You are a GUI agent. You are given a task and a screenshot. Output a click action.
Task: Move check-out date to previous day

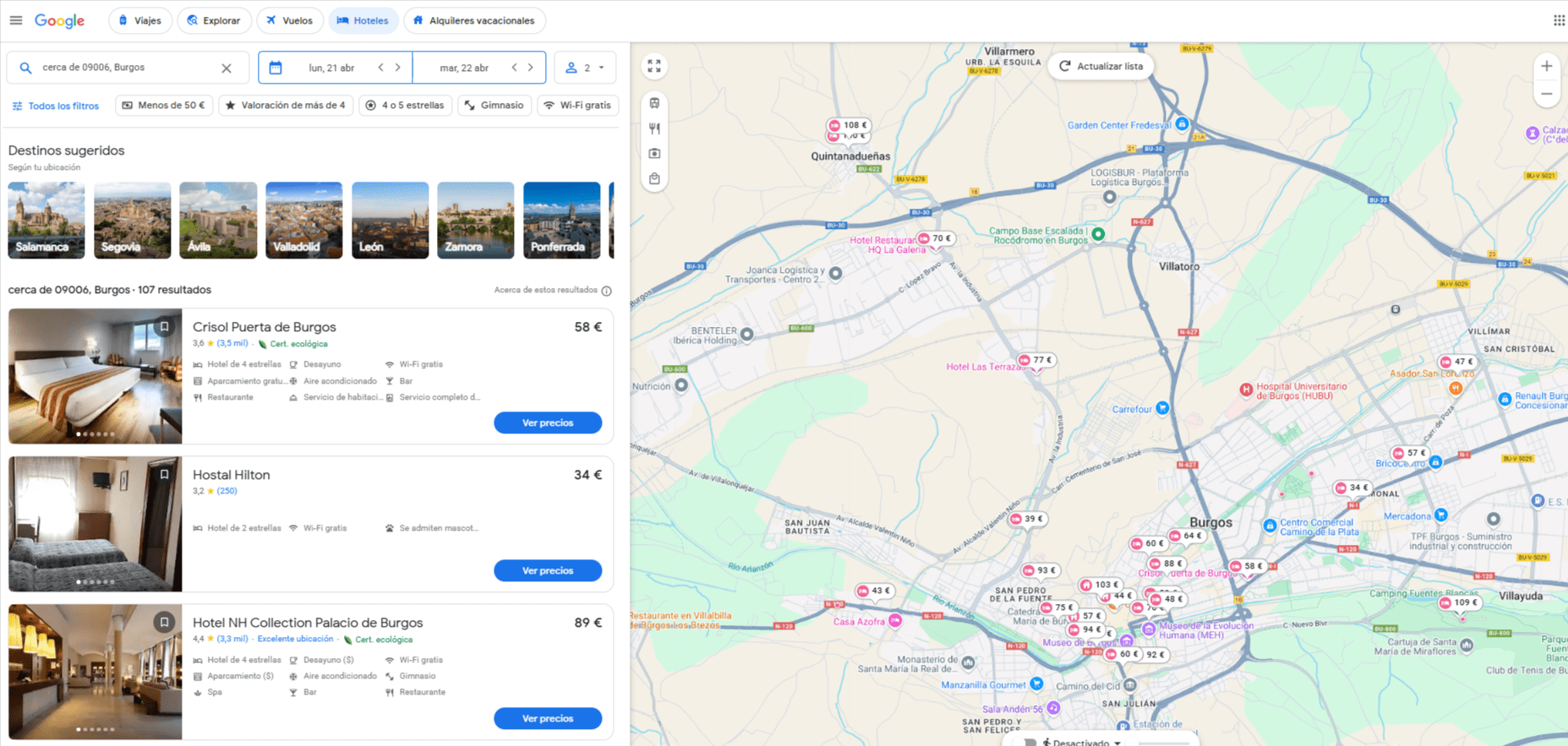pyautogui.click(x=514, y=68)
